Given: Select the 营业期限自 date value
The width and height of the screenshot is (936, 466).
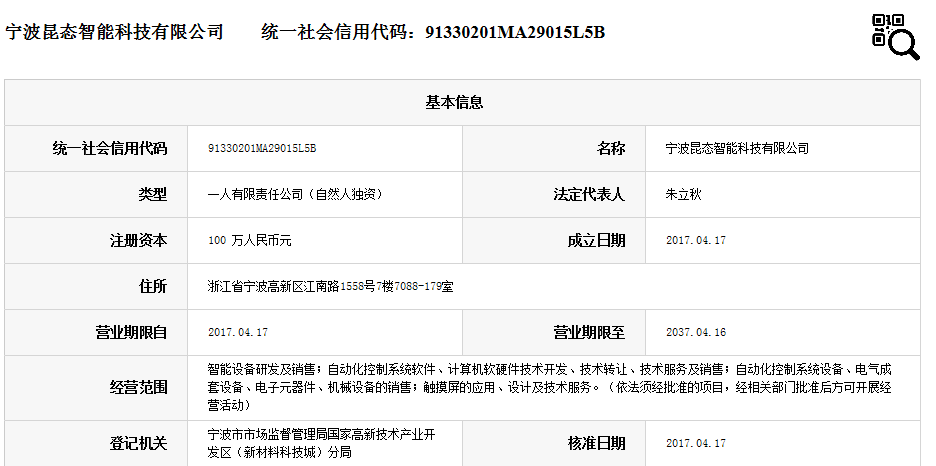Looking at the screenshot, I should [x=238, y=332].
